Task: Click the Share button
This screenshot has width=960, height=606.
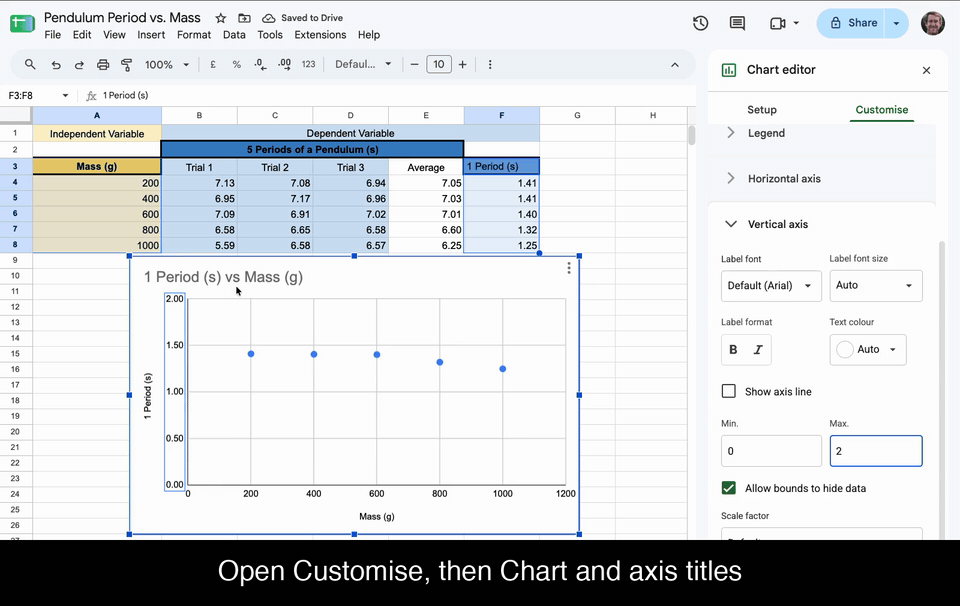Action: tap(853, 23)
